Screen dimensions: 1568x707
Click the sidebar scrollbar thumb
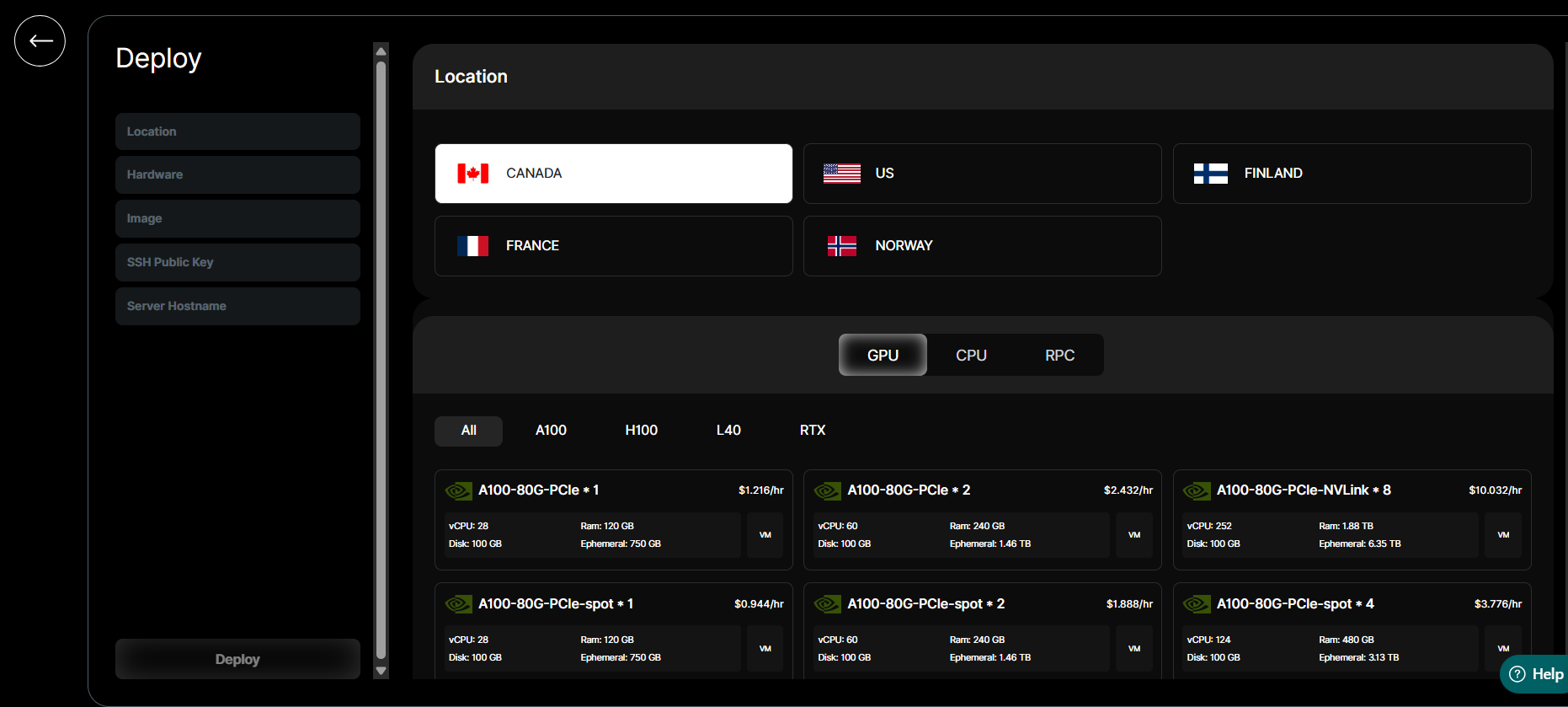point(381,360)
